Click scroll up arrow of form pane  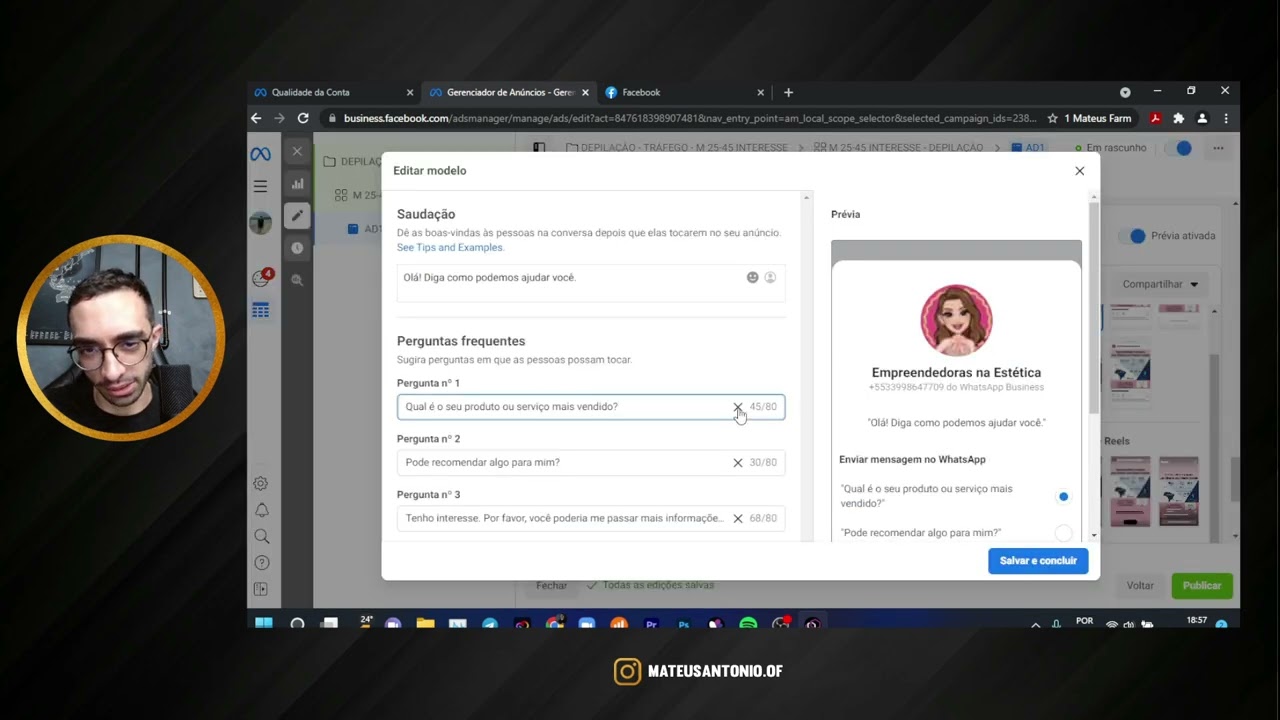click(x=806, y=198)
